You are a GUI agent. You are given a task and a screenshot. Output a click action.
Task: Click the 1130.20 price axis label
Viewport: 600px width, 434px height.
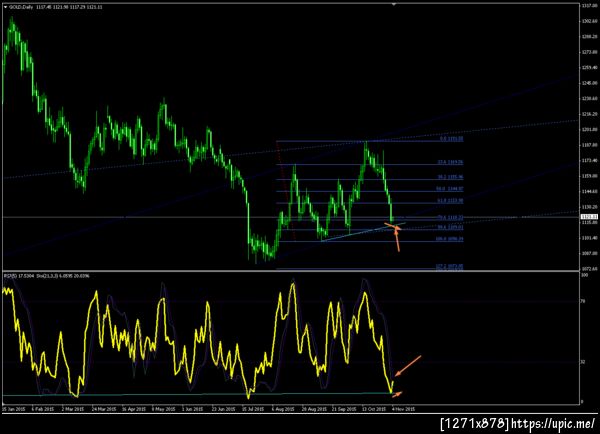point(589,207)
